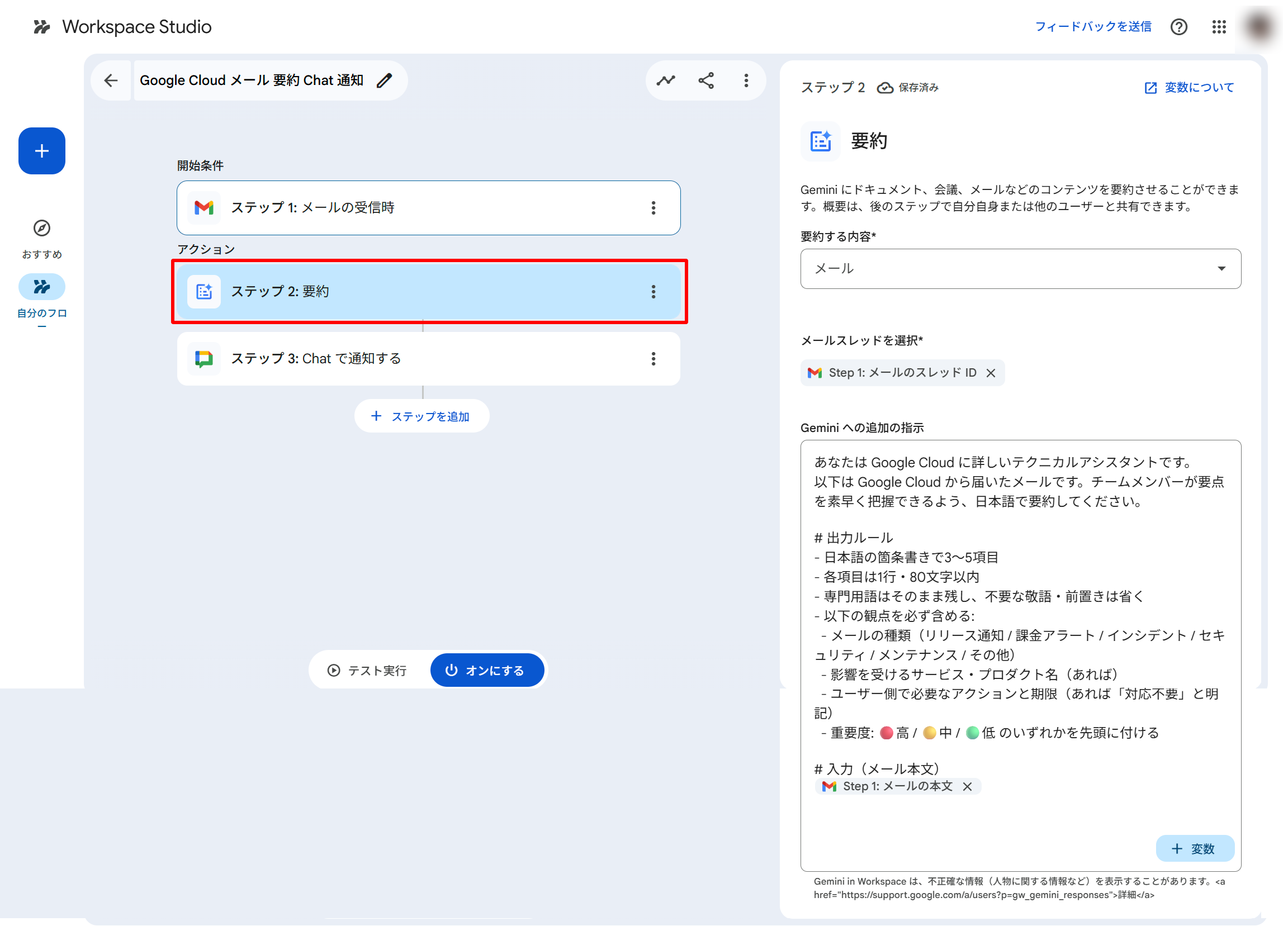Click ステップを追加 button

[x=422, y=417]
